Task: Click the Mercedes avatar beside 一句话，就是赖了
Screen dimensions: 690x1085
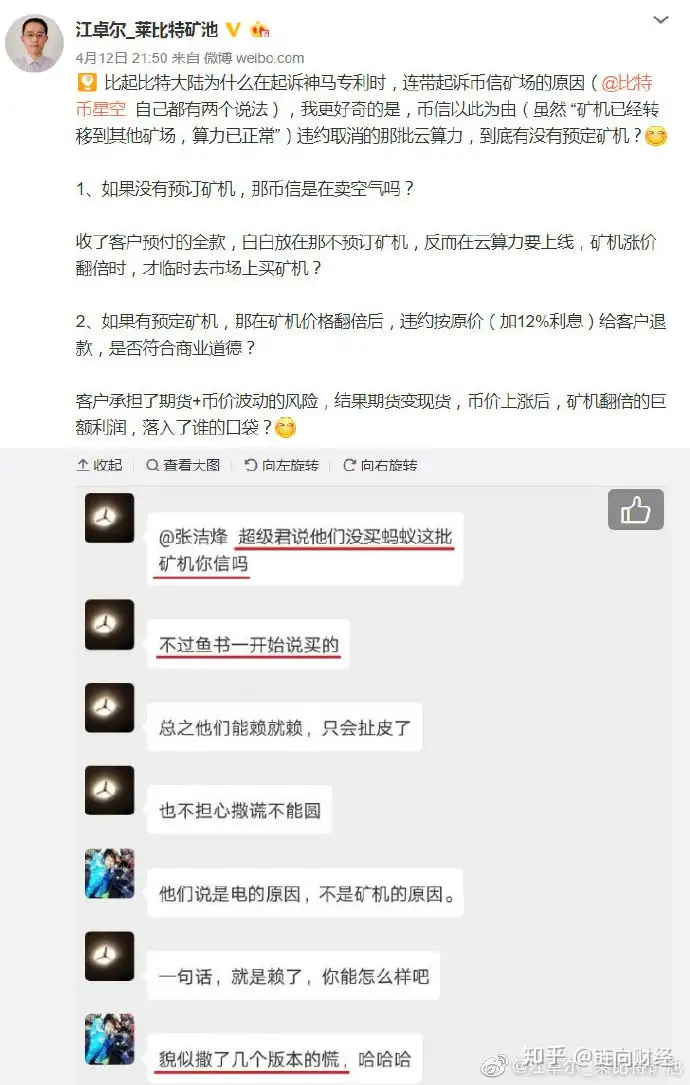Action: tap(109, 956)
